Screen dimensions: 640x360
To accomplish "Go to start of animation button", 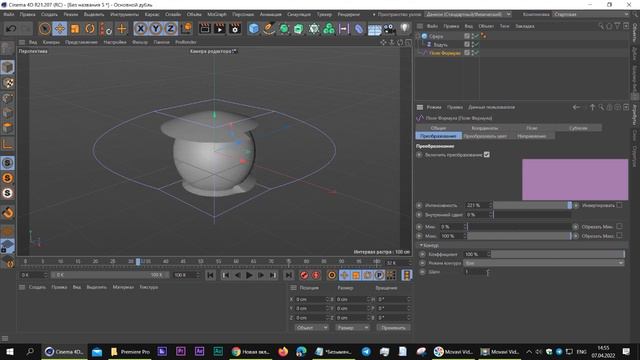I will pyautogui.click(x=210, y=276).
